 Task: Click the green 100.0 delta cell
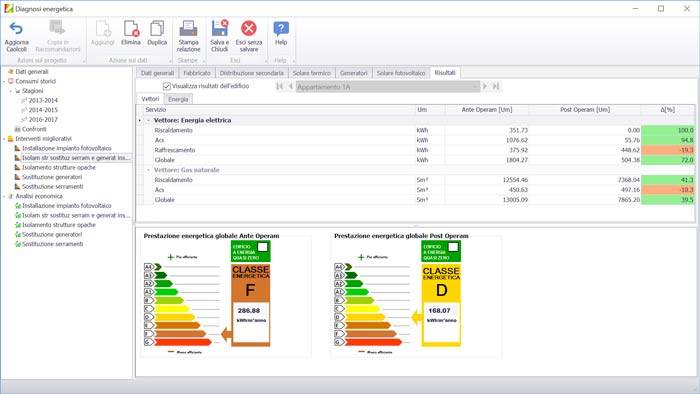(x=667, y=130)
